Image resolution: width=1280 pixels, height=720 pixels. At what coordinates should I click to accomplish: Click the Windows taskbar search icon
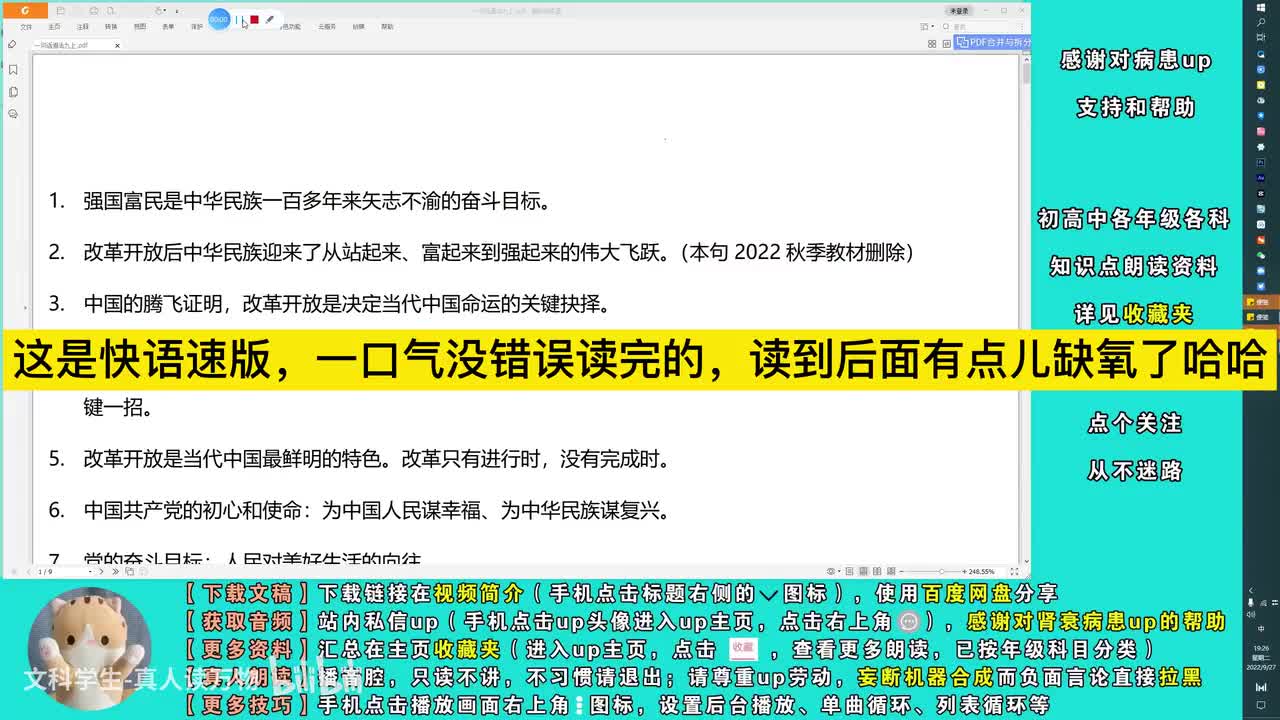point(1261,21)
